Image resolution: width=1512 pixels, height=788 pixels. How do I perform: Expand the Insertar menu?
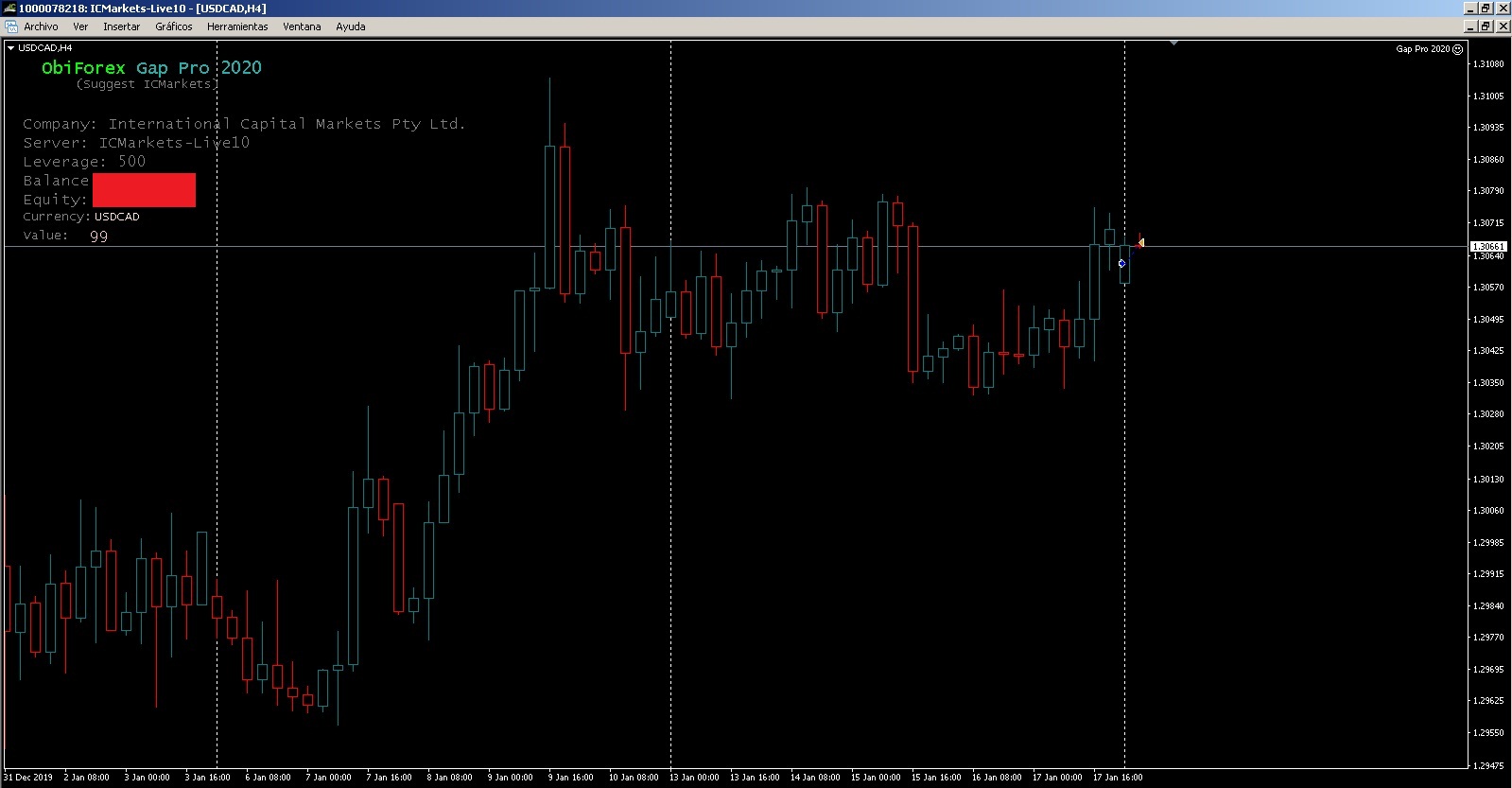coord(121,26)
